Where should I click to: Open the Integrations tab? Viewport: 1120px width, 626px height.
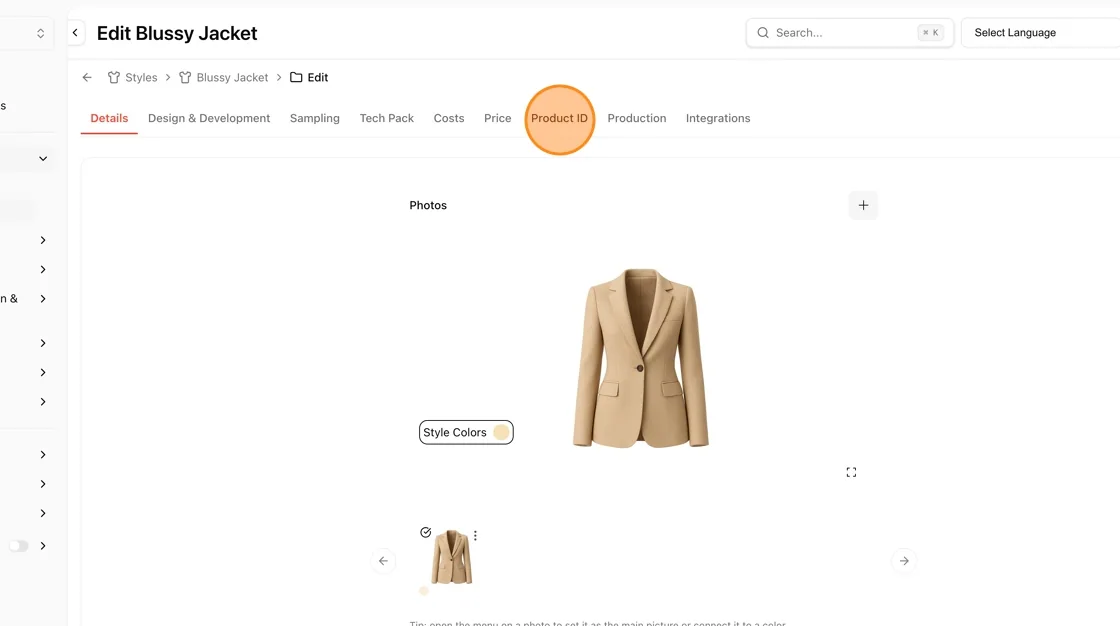pyautogui.click(x=718, y=118)
